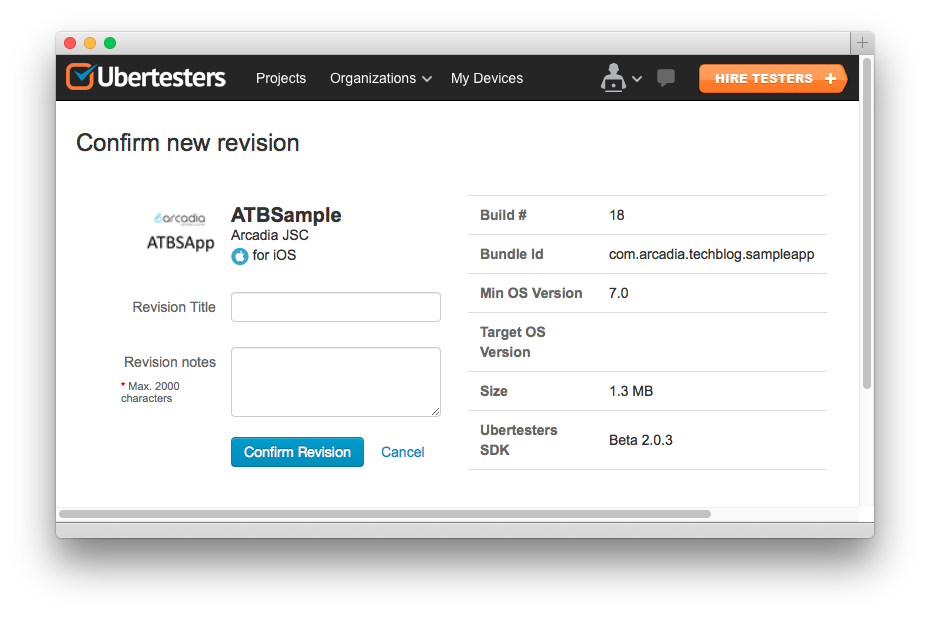Image resolution: width=930 pixels, height=618 pixels.
Task: Open the chat messages icon
Action: click(666, 78)
